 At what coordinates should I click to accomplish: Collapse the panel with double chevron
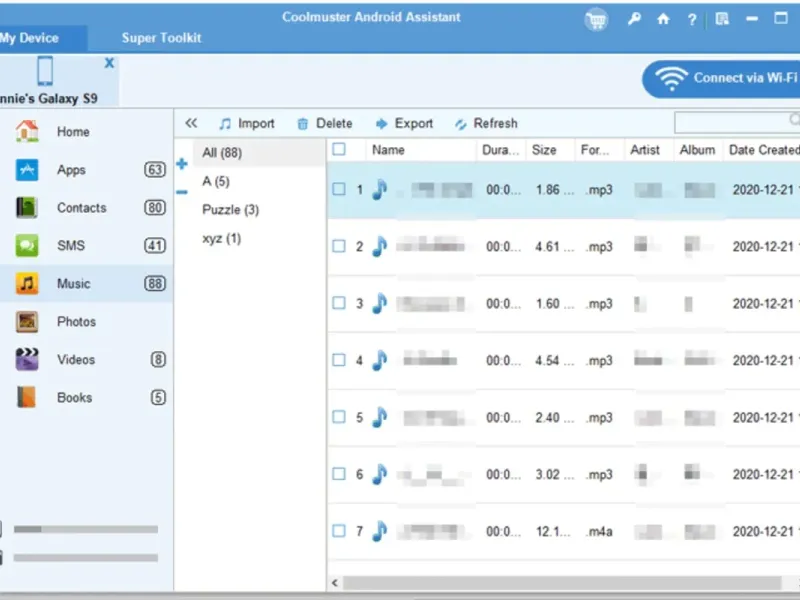191,123
